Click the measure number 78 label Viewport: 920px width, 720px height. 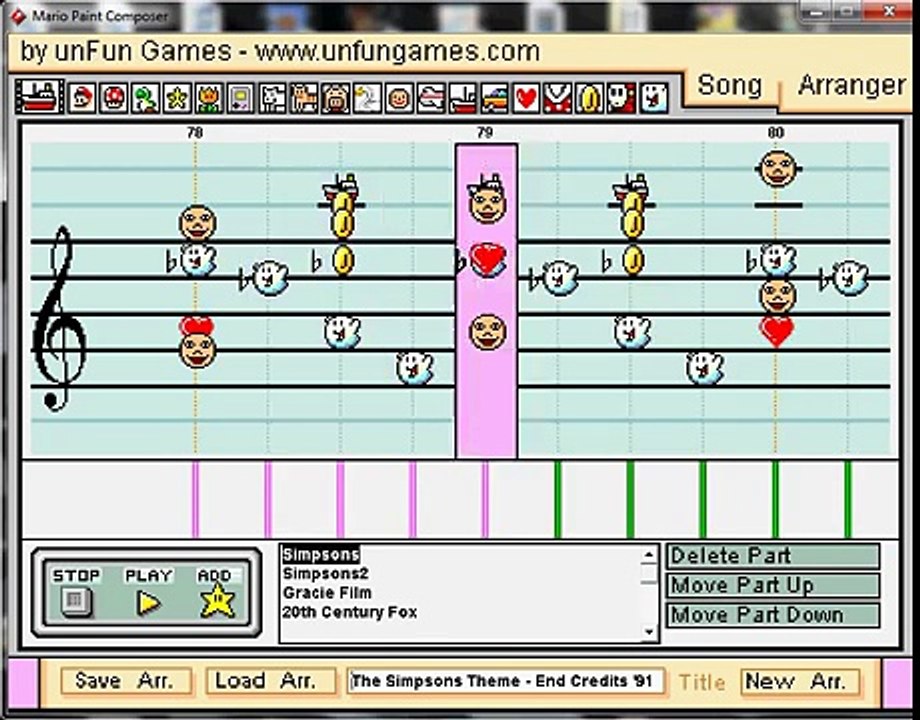[195, 133]
